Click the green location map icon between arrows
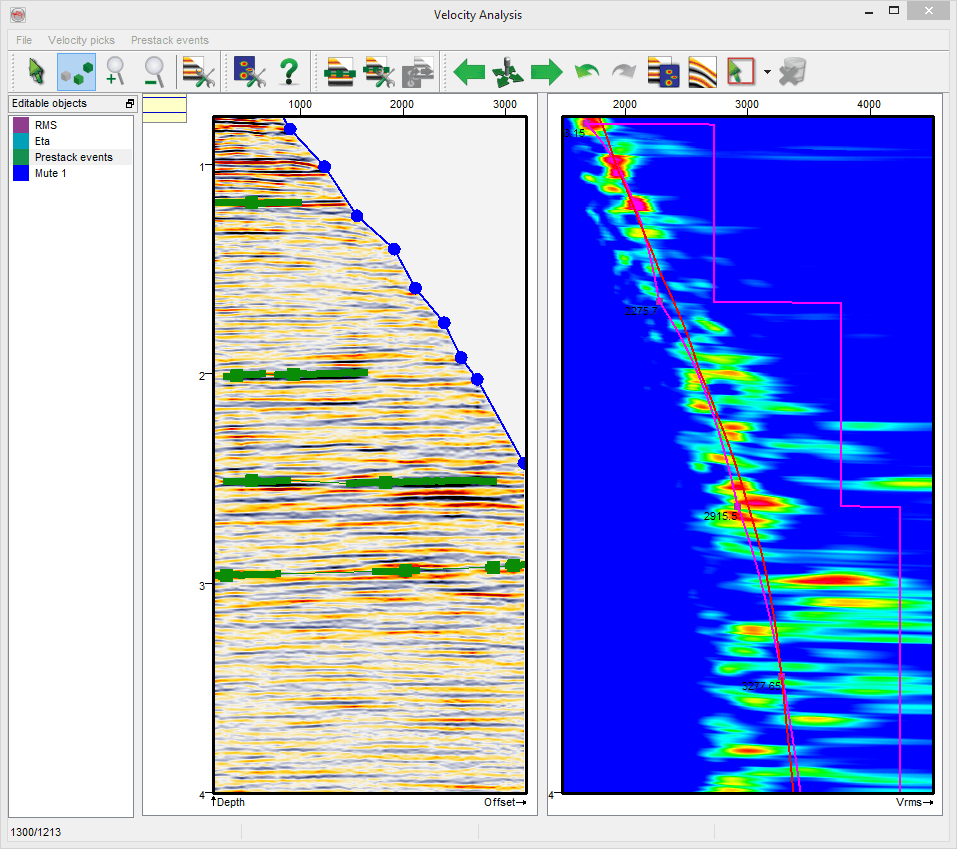 pos(508,72)
